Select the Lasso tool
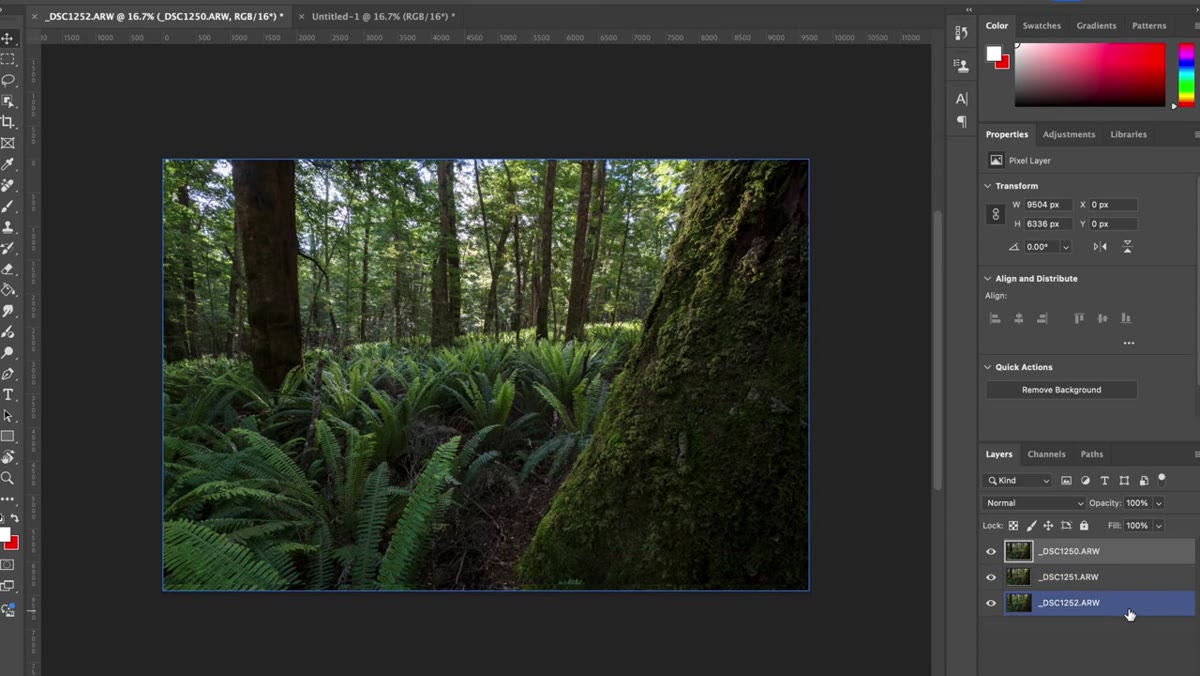 pos(7,80)
